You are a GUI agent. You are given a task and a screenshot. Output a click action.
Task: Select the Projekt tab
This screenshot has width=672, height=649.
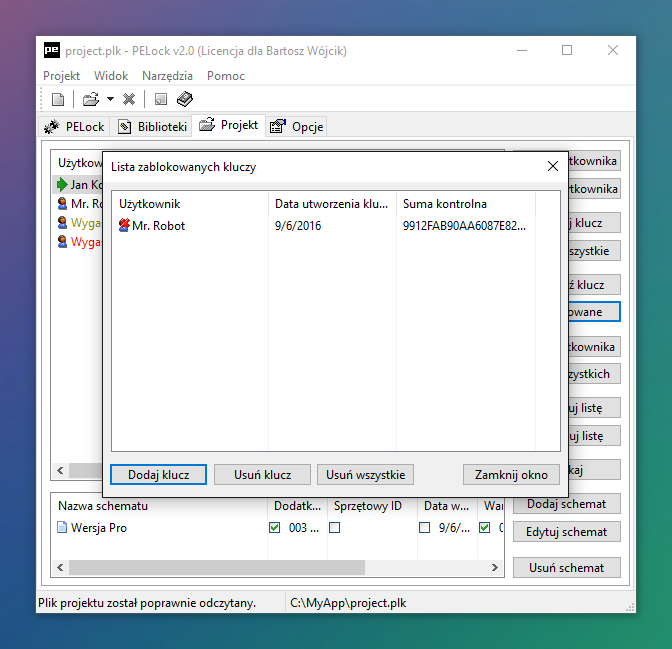click(x=229, y=125)
